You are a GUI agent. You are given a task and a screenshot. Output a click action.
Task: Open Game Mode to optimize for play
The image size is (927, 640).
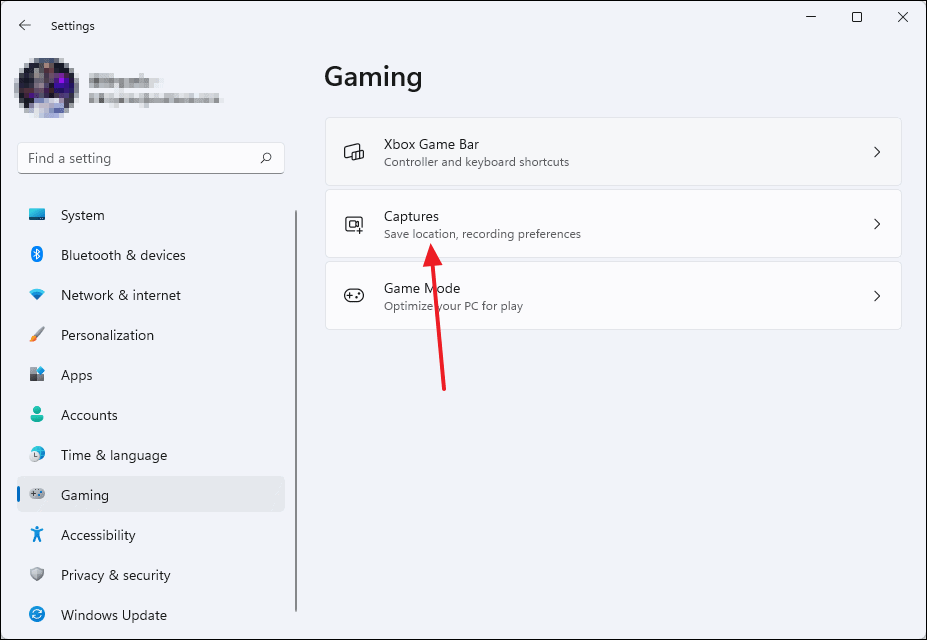[x=613, y=295]
